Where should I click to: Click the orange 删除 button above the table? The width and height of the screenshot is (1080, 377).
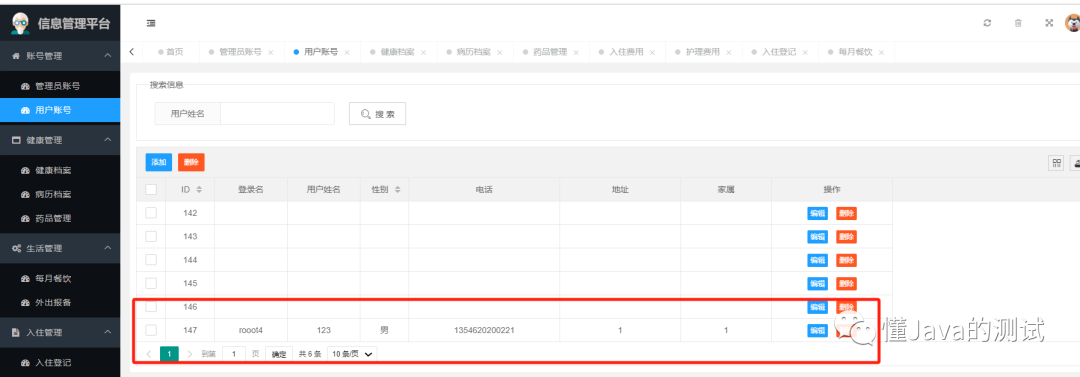click(191, 163)
